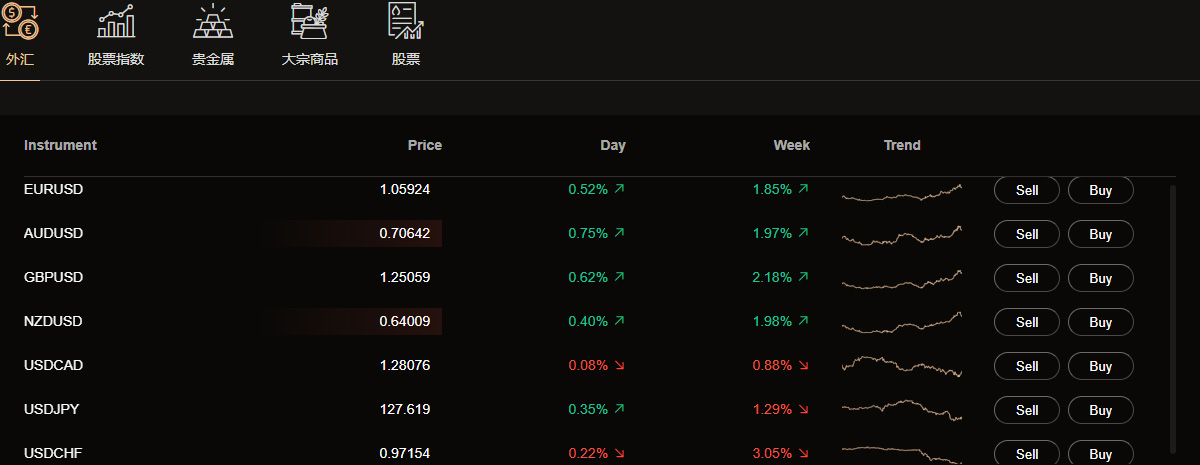Sort by the Week column header

coord(791,145)
